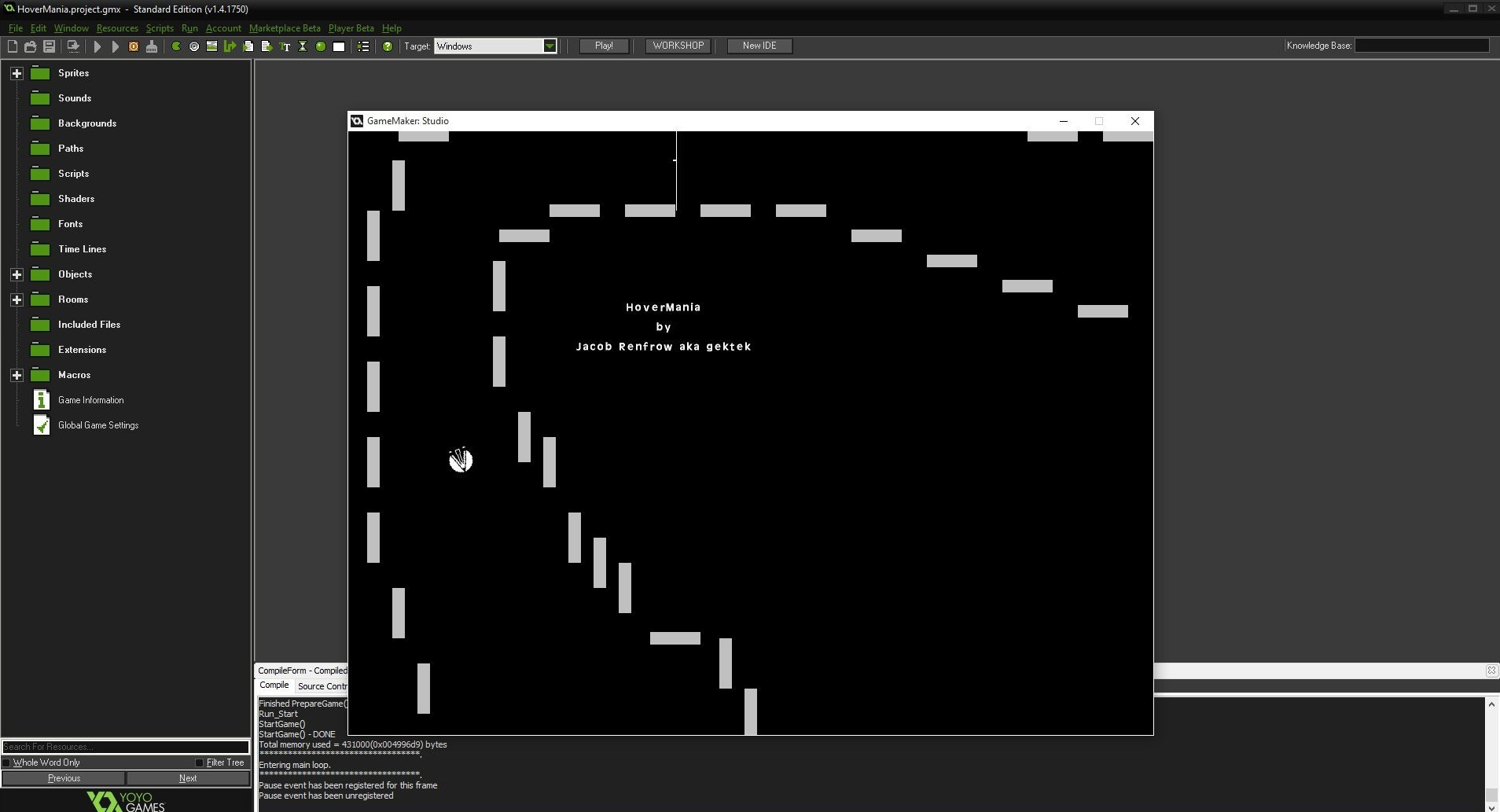Image resolution: width=1500 pixels, height=812 pixels.
Task: Select the Shaders folder in resource tree
Action: pyautogui.click(x=76, y=199)
